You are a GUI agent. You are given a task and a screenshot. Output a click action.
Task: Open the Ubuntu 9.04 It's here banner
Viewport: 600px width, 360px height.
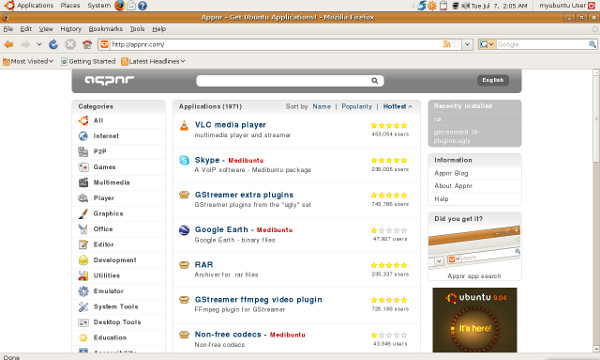[x=474, y=320]
